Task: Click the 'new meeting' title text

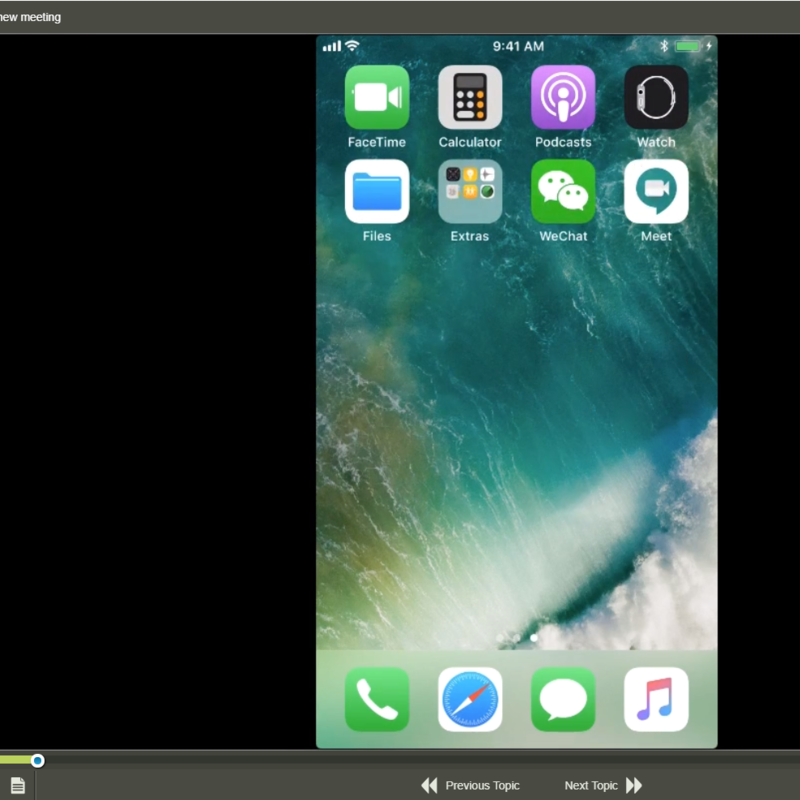Action: pyautogui.click(x=30, y=17)
